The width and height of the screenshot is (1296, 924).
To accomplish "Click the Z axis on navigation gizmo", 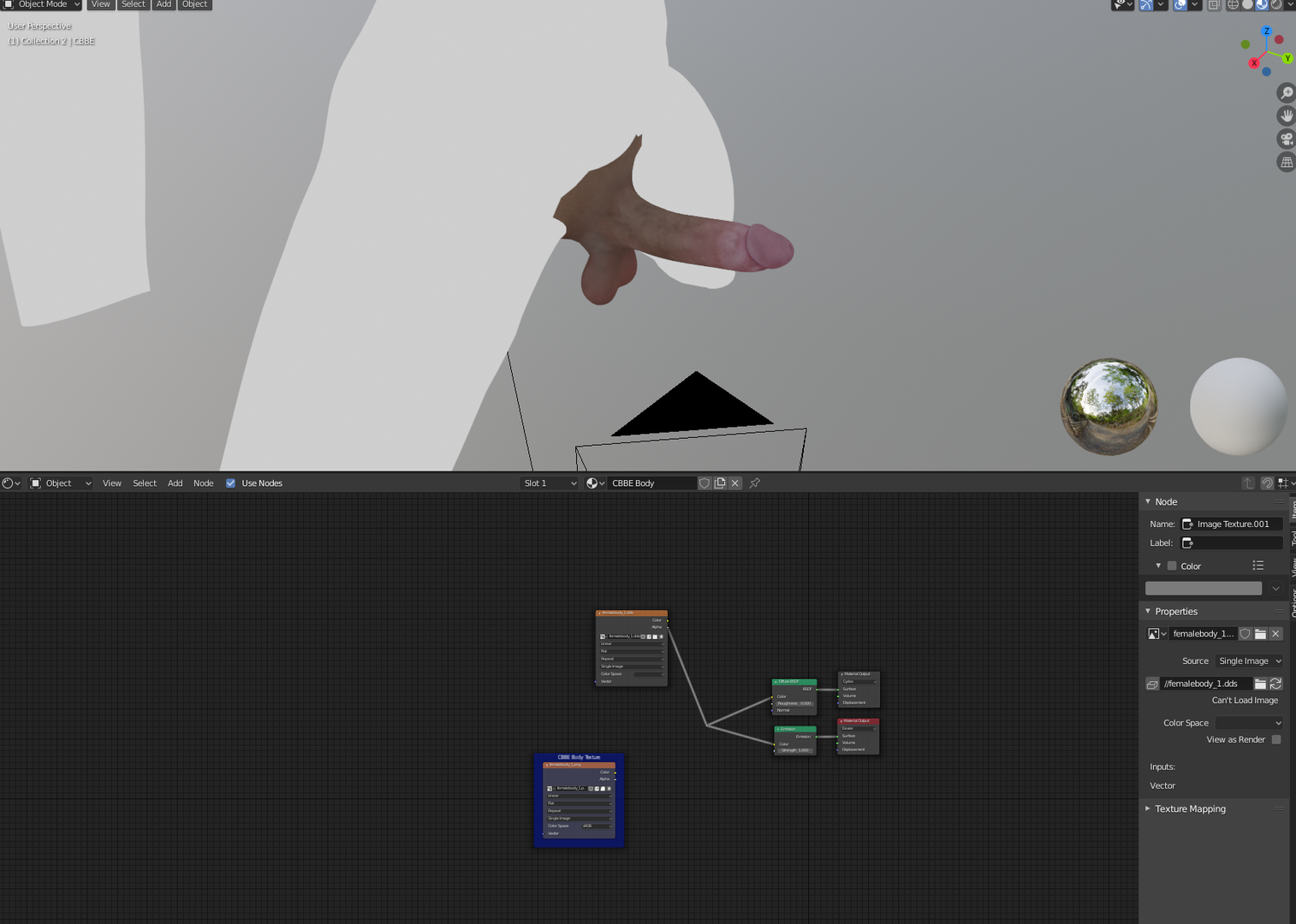I will pyautogui.click(x=1267, y=31).
